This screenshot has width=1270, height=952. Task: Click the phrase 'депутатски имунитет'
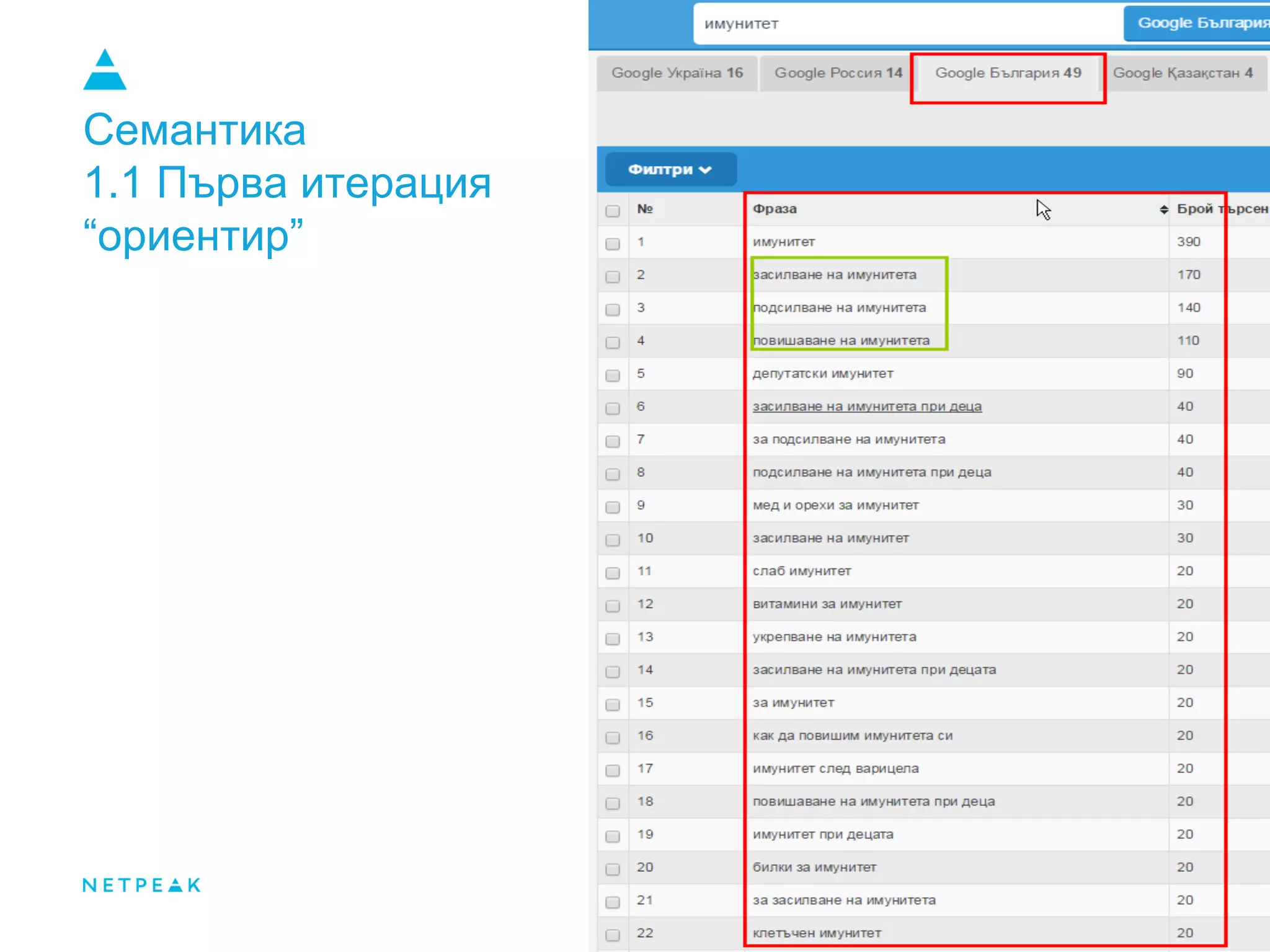(x=823, y=373)
